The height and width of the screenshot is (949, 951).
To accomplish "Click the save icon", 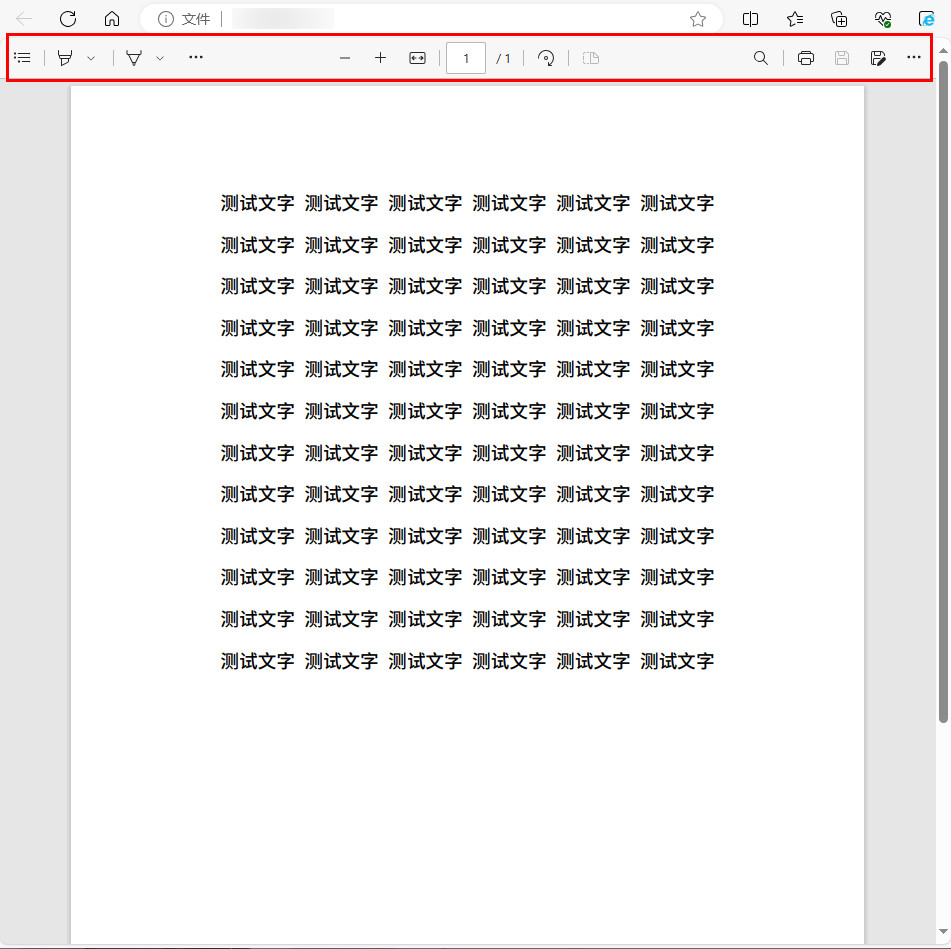I will (842, 58).
